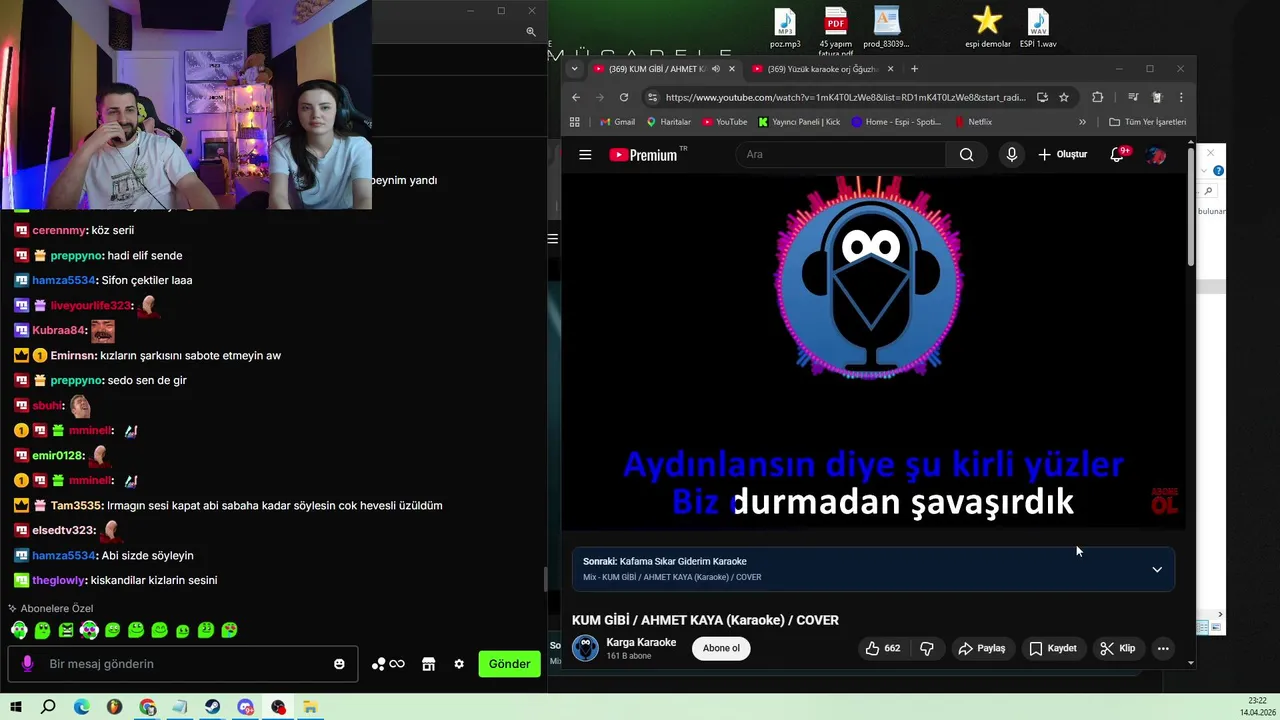The width and height of the screenshot is (1280, 720).
Task: Click the YouTube search magnifier button
Action: [966, 155]
